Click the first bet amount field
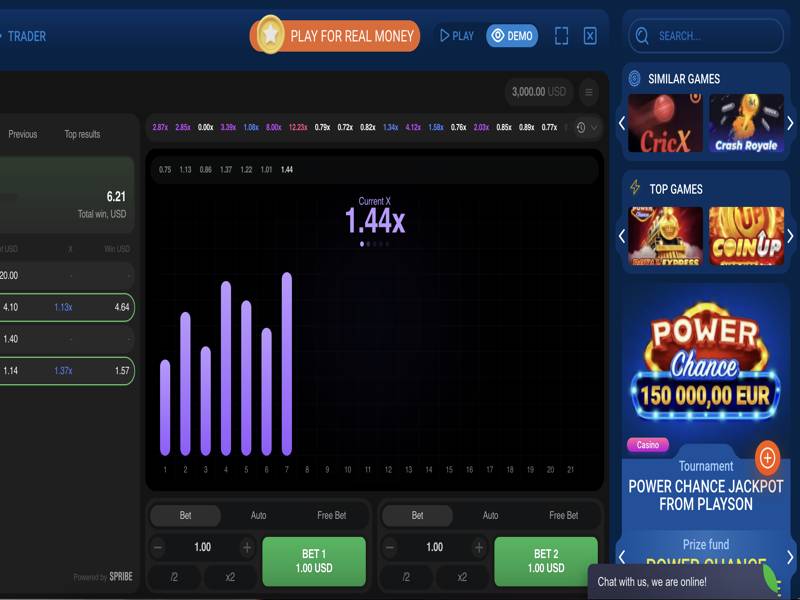This screenshot has height=600, width=800. click(x=203, y=547)
